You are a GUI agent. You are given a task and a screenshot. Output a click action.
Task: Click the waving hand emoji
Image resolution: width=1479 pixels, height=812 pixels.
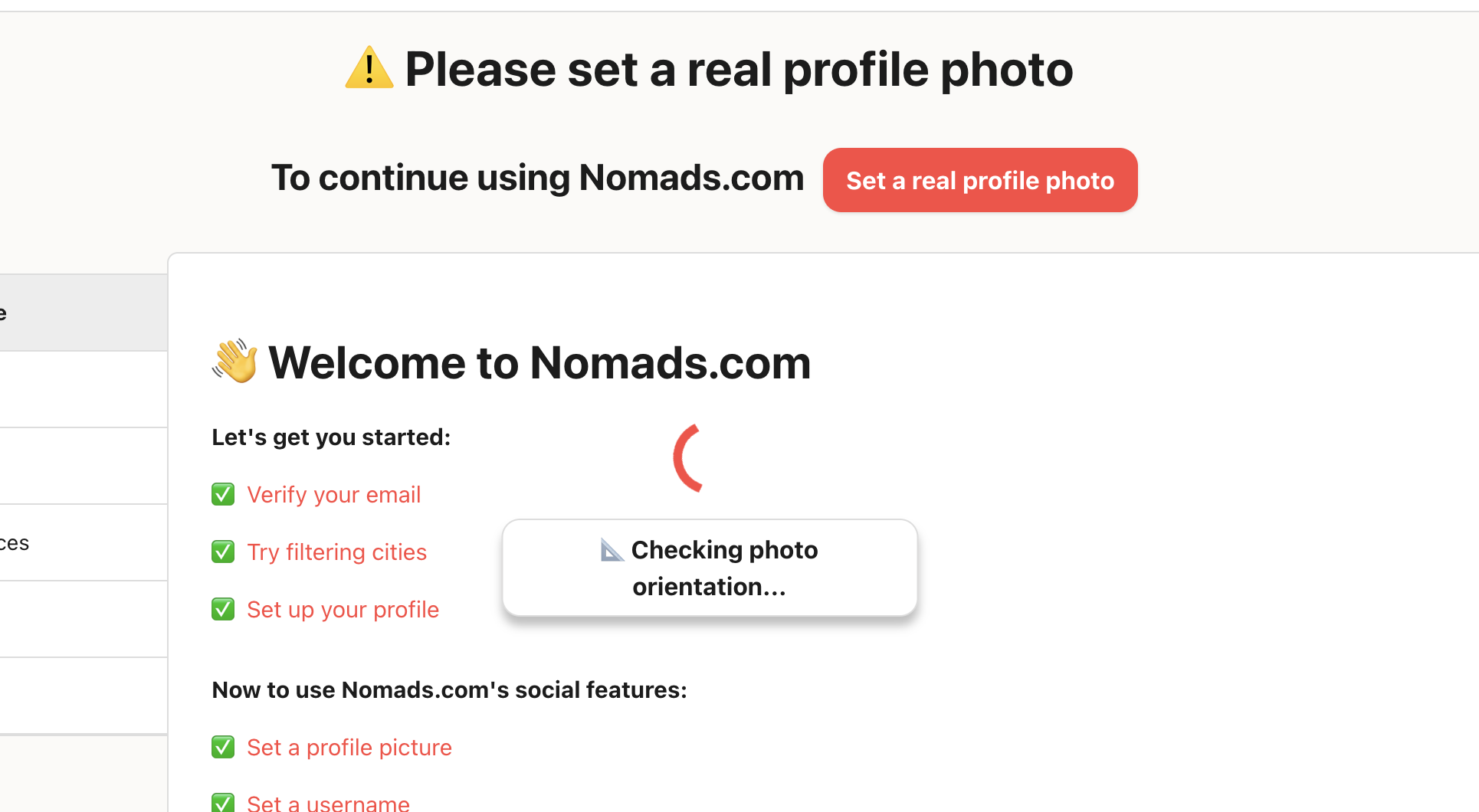234,361
